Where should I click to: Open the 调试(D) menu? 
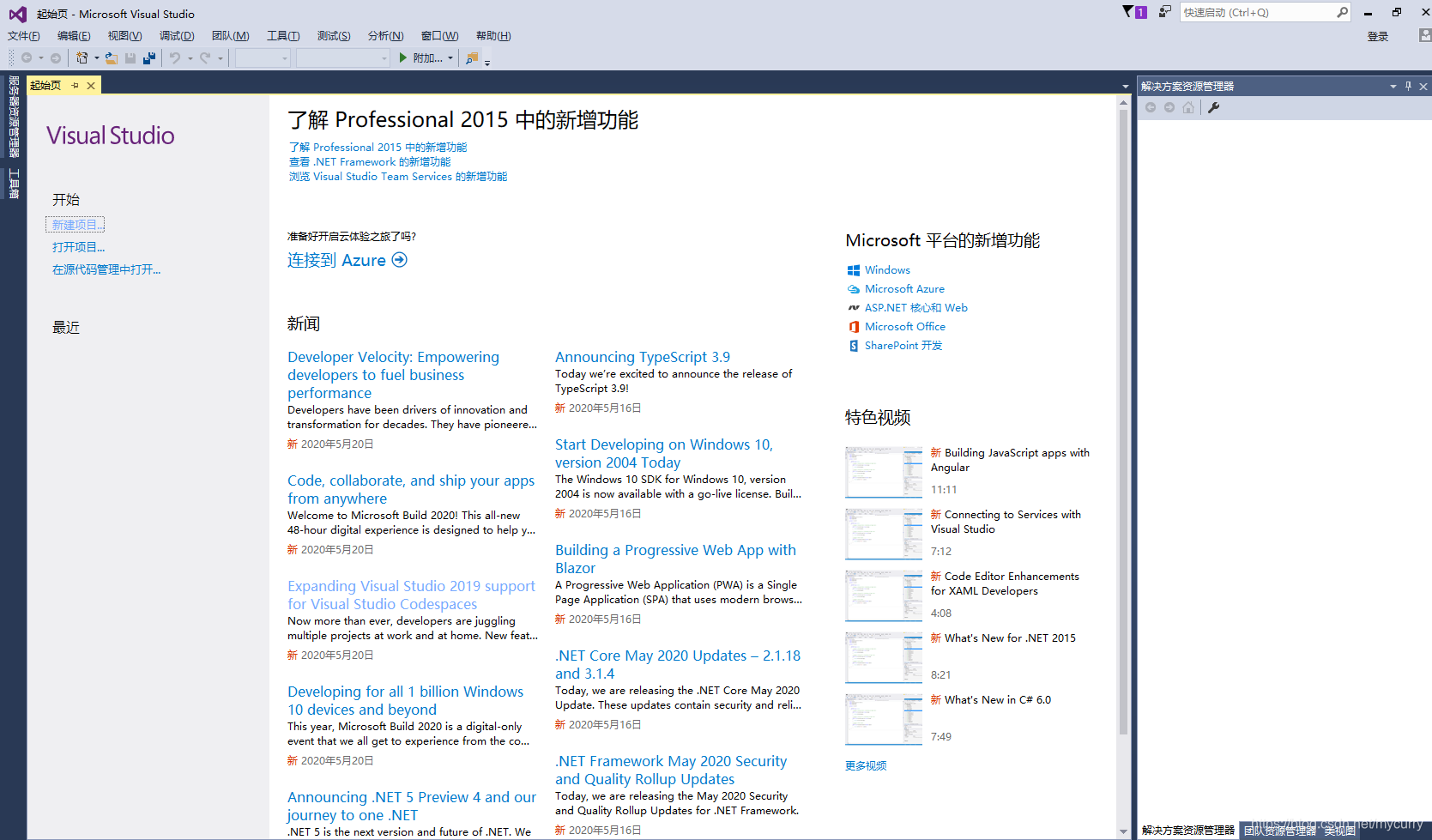(177, 36)
